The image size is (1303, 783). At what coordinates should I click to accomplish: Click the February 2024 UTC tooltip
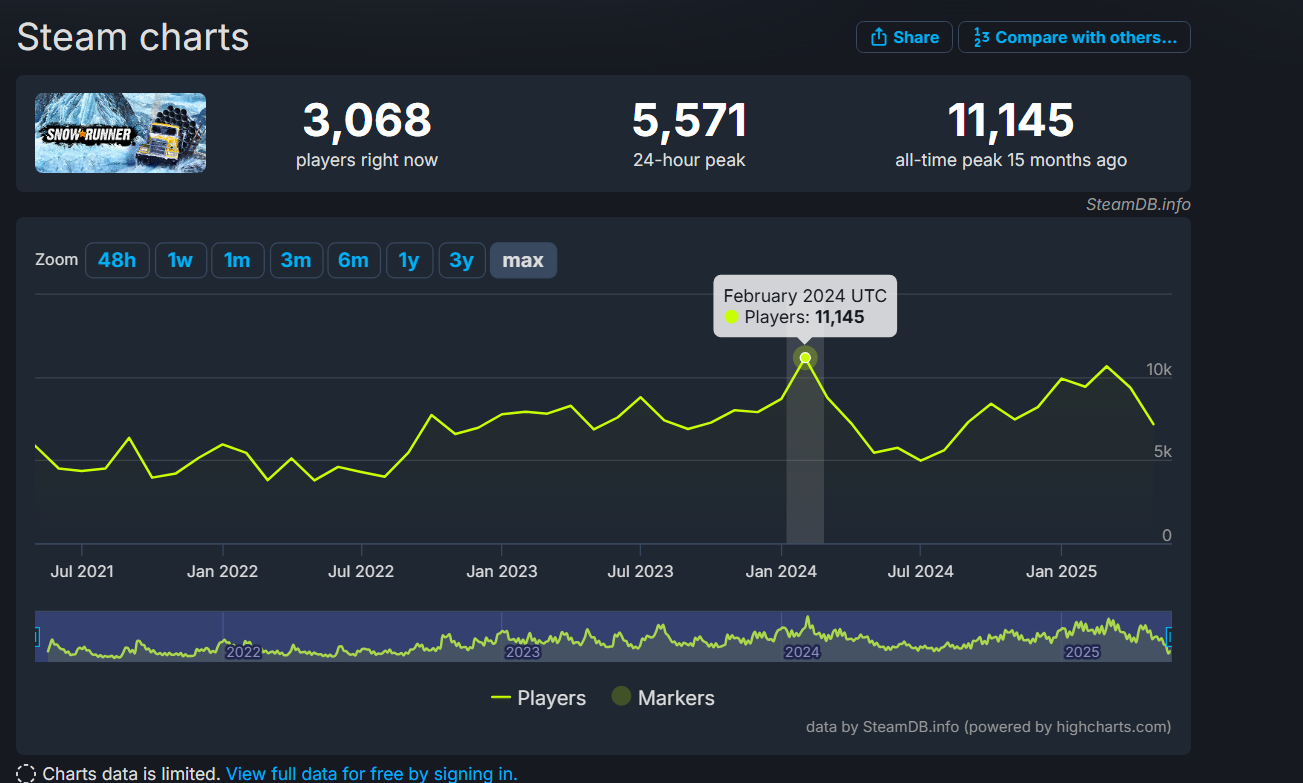[805, 306]
